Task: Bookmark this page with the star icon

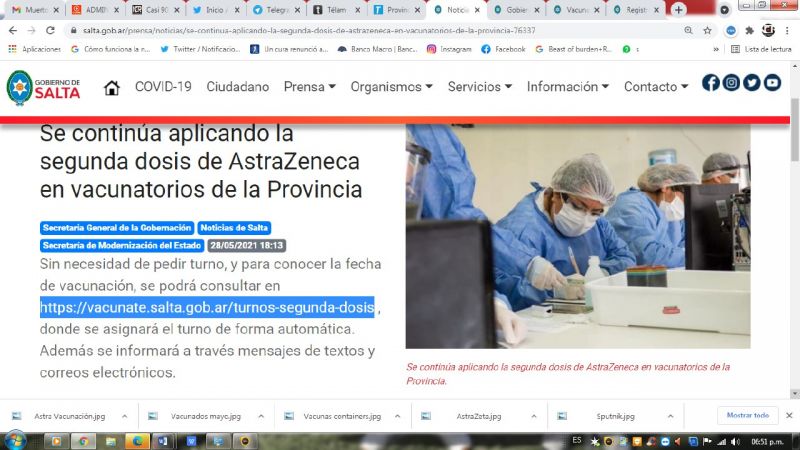Action: (707, 31)
